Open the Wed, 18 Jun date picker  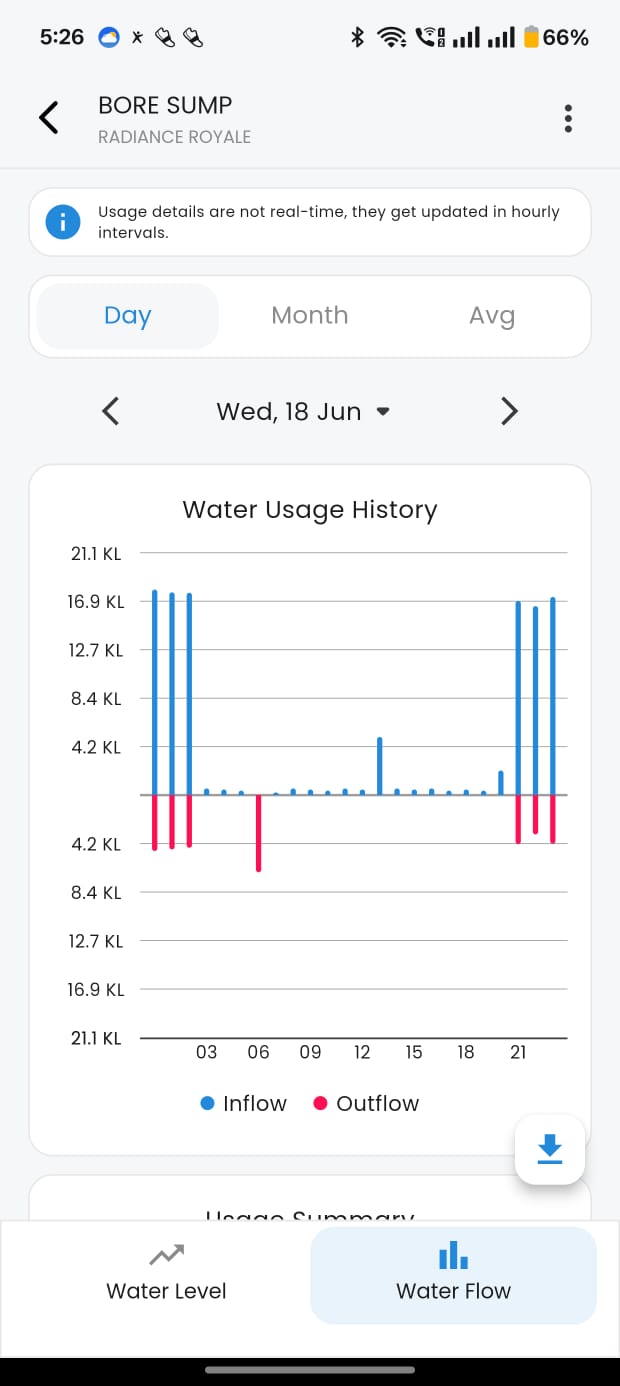pyautogui.click(x=302, y=411)
